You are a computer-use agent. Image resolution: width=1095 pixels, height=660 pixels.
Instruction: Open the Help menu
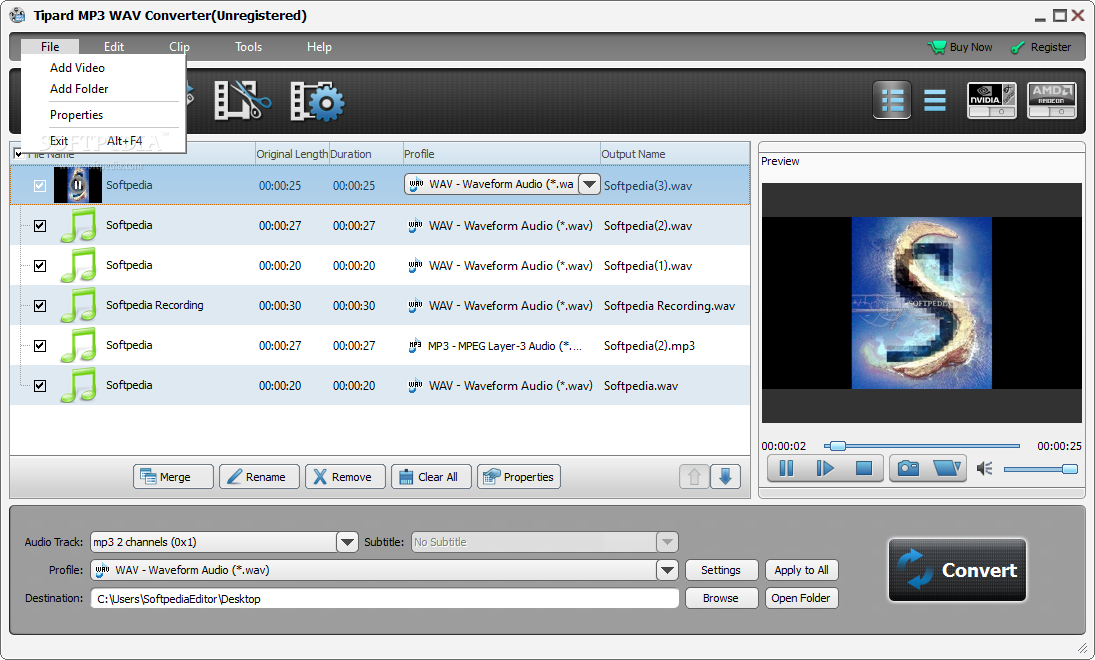pyautogui.click(x=319, y=47)
